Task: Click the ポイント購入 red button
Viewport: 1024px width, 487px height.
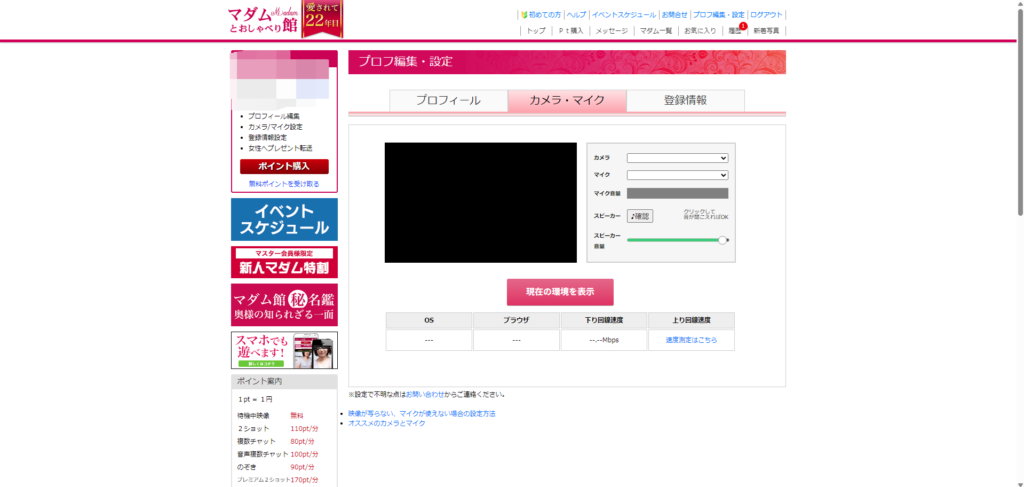Action: [x=284, y=166]
